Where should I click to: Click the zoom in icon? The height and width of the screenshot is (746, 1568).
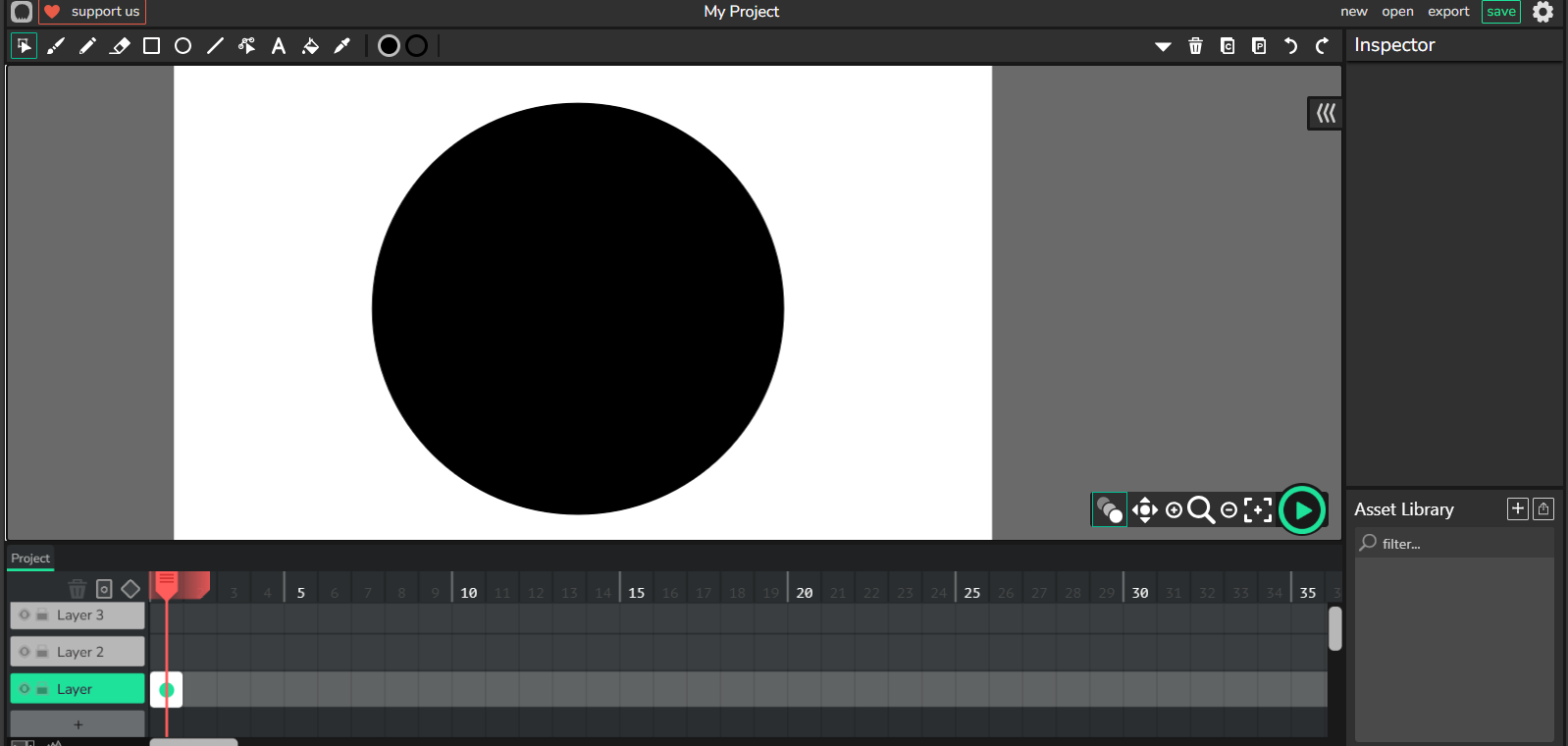coord(1174,510)
